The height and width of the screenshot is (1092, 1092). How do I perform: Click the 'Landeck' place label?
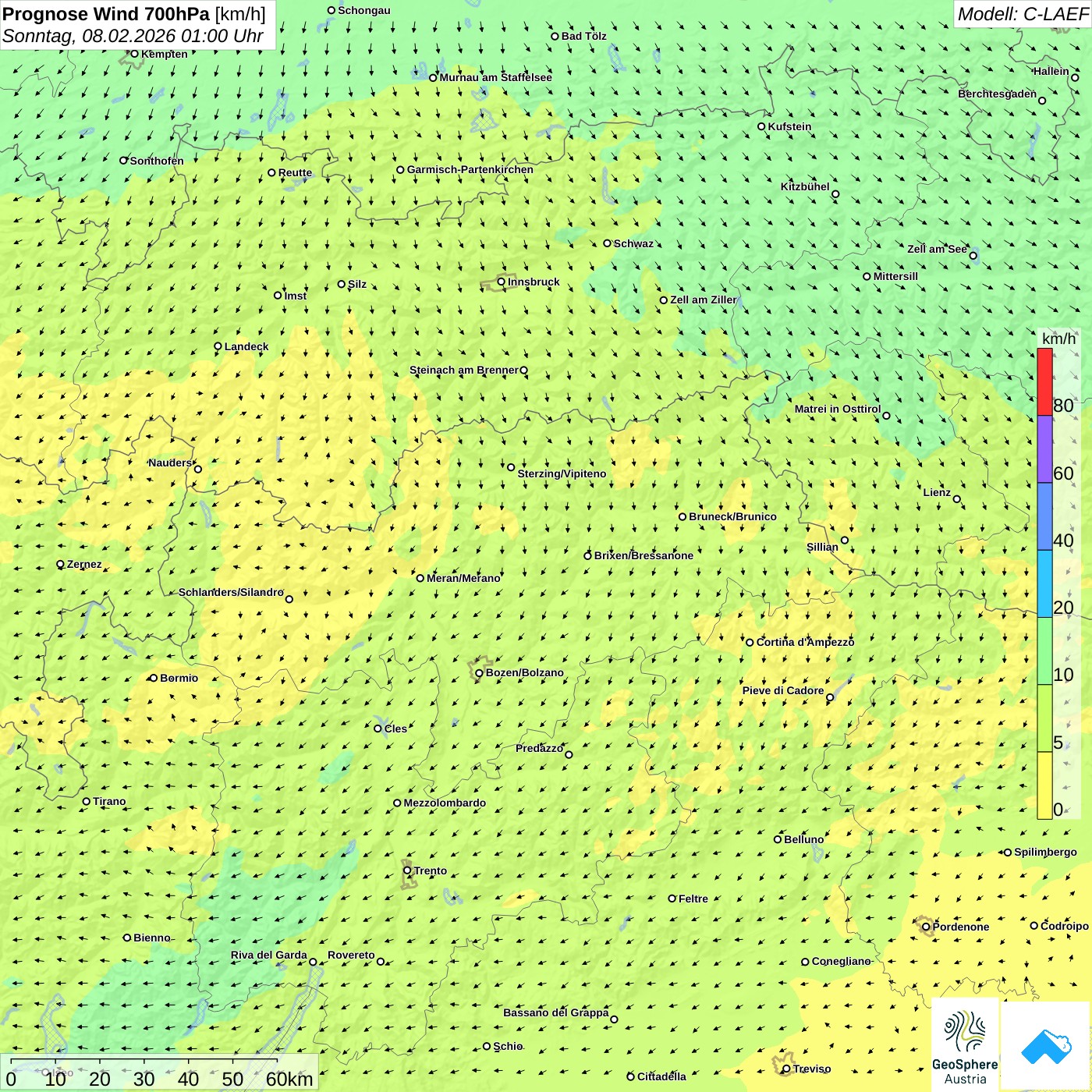point(246,346)
